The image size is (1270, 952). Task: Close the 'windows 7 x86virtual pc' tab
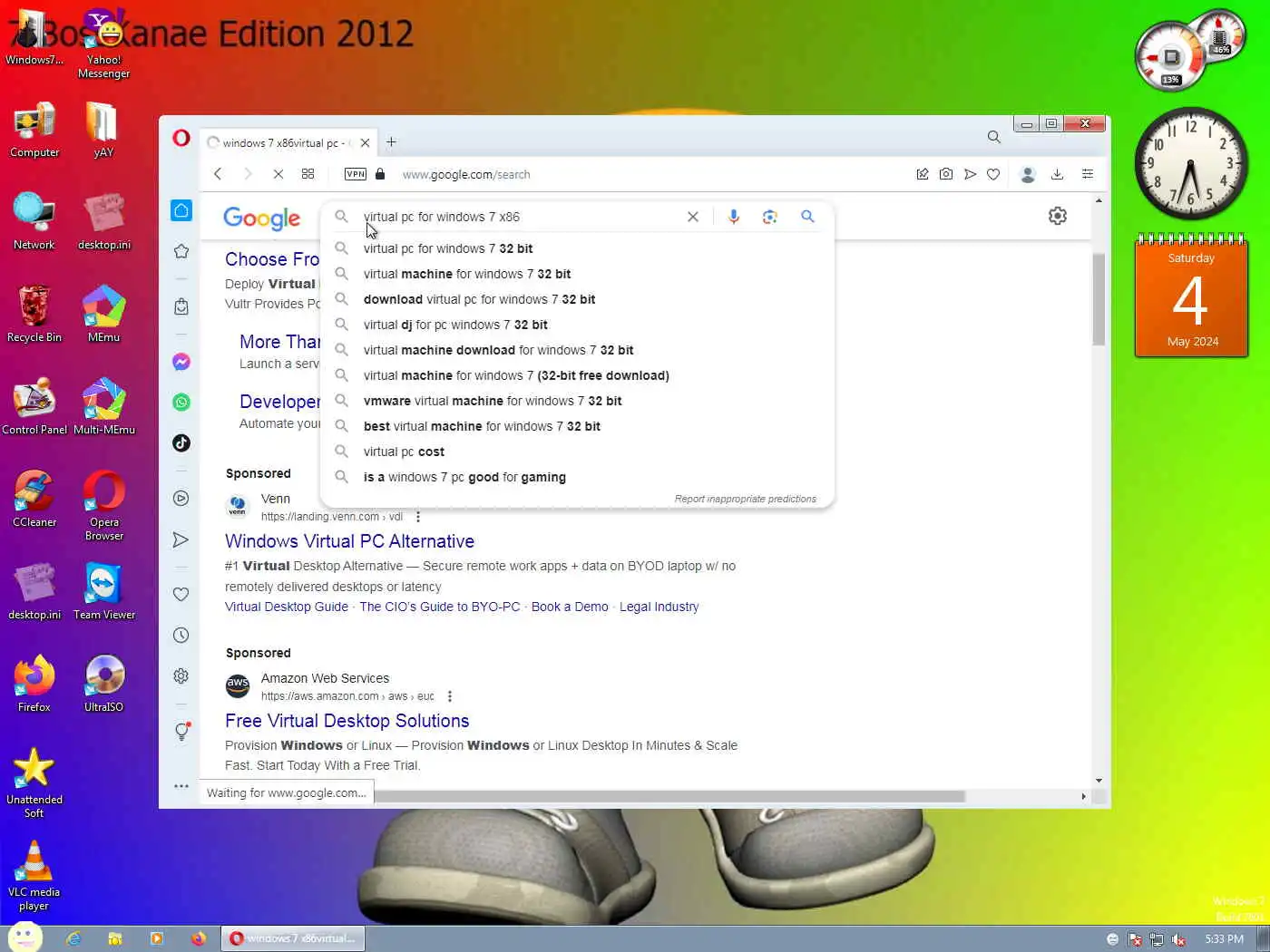tap(365, 142)
